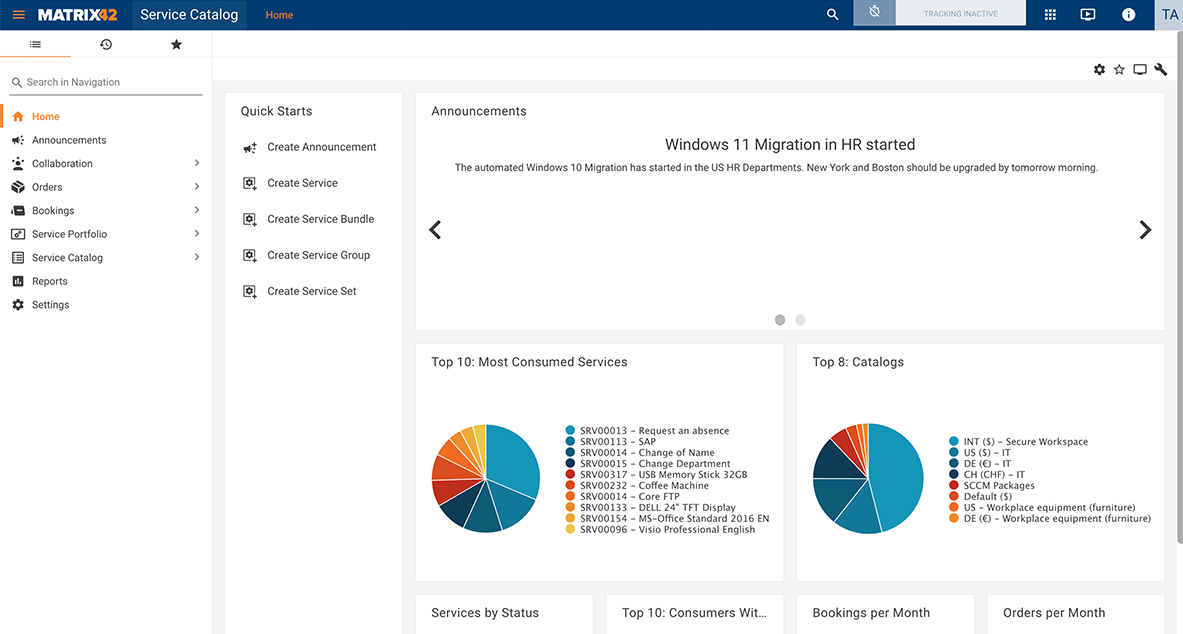1183x634 pixels.
Task: Open the global search
Action: pyautogui.click(x=832, y=15)
